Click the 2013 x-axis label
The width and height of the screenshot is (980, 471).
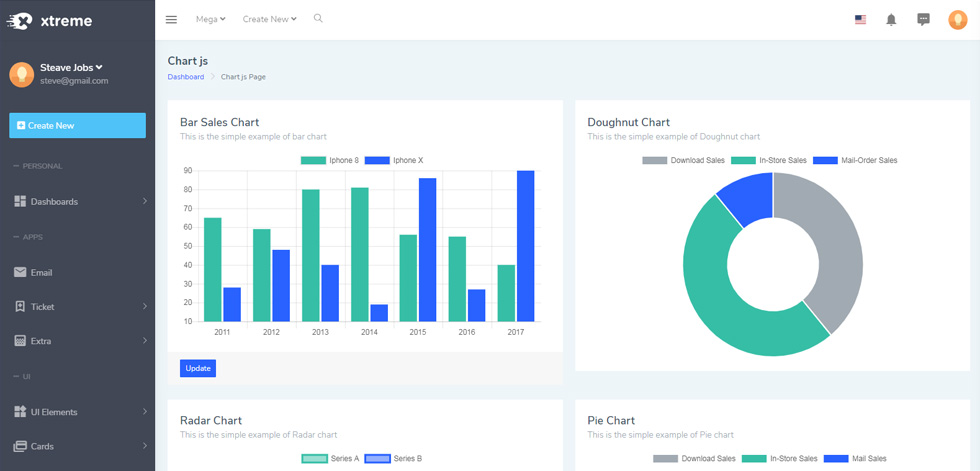[320, 332]
